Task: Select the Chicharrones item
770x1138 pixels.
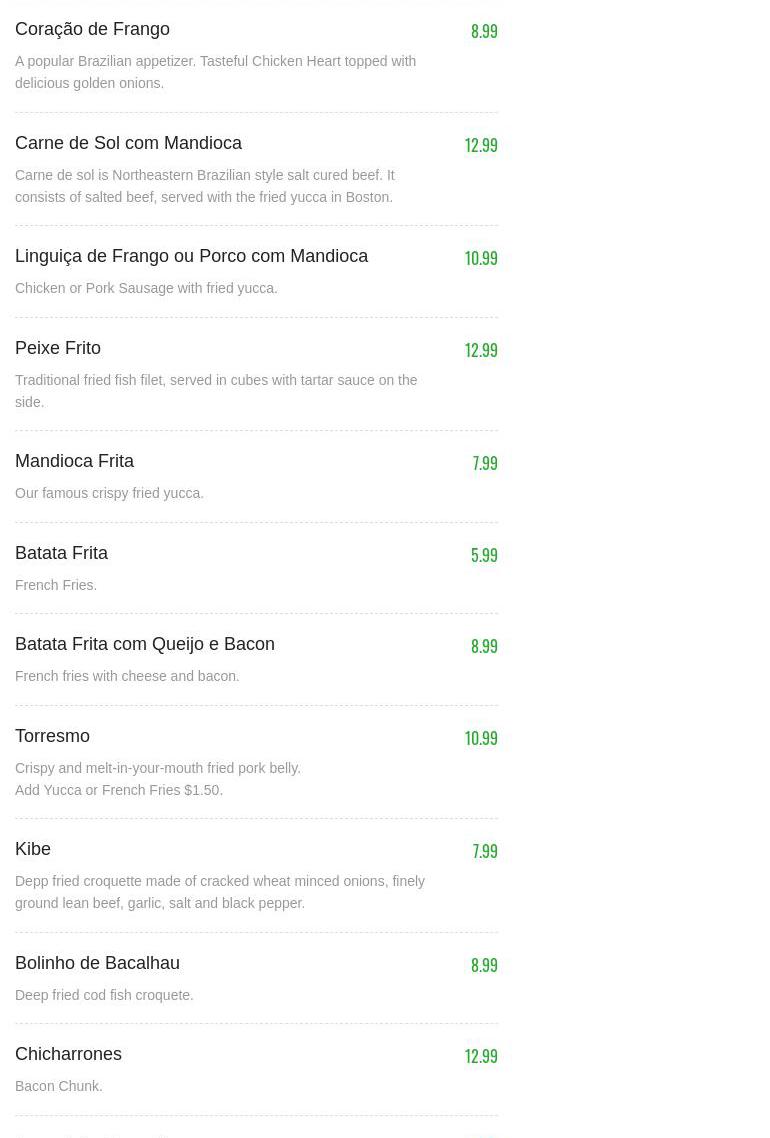Action: 68,1054
